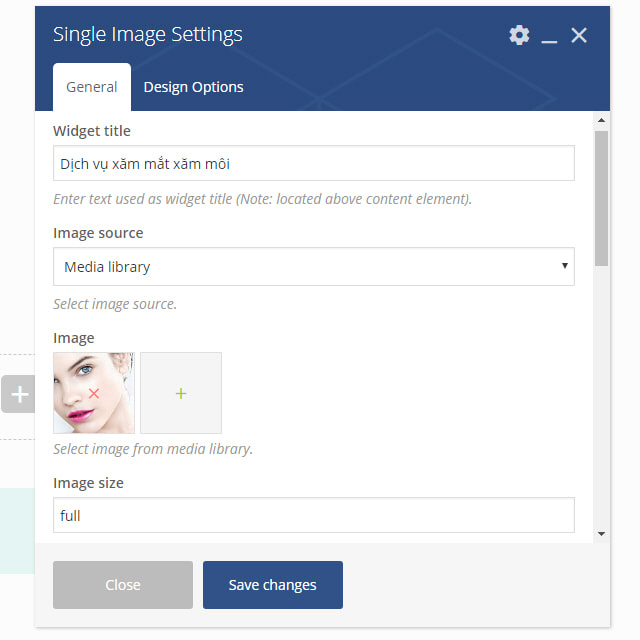Select the woman's face image thumbnail
The height and width of the screenshot is (640, 640).
pyautogui.click(x=94, y=393)
